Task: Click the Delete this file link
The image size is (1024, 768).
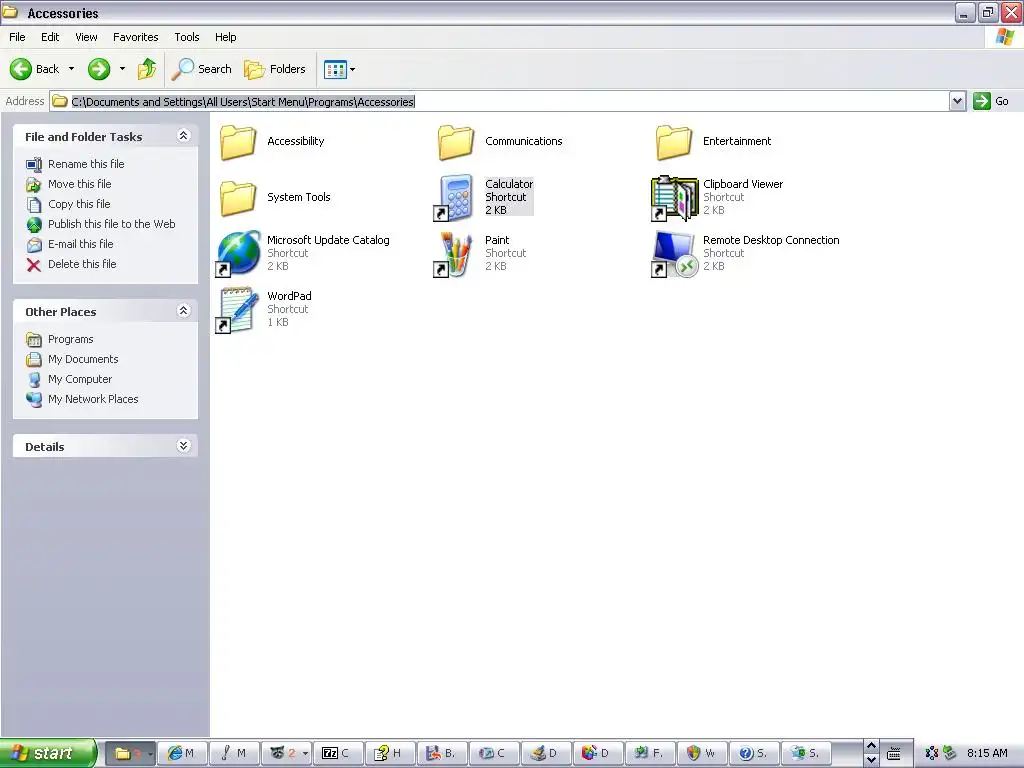Action: pyautogui.click(x=82, y=264)
